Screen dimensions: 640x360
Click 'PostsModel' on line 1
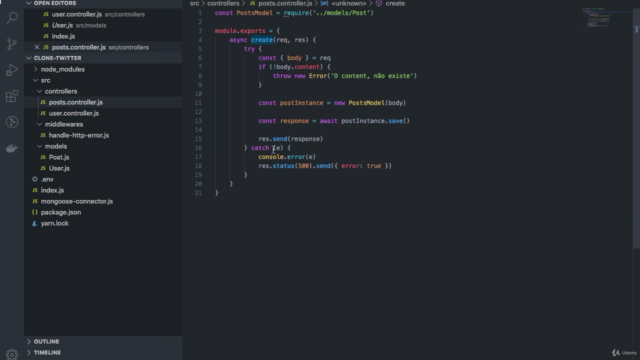pyautogui.click(x=254, y=13)
